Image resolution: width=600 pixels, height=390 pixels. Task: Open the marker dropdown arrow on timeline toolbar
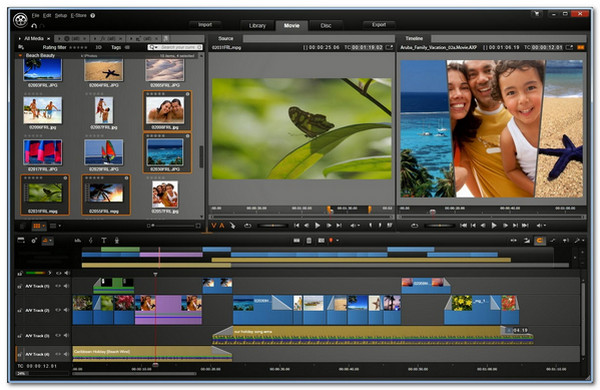[337, 240]
